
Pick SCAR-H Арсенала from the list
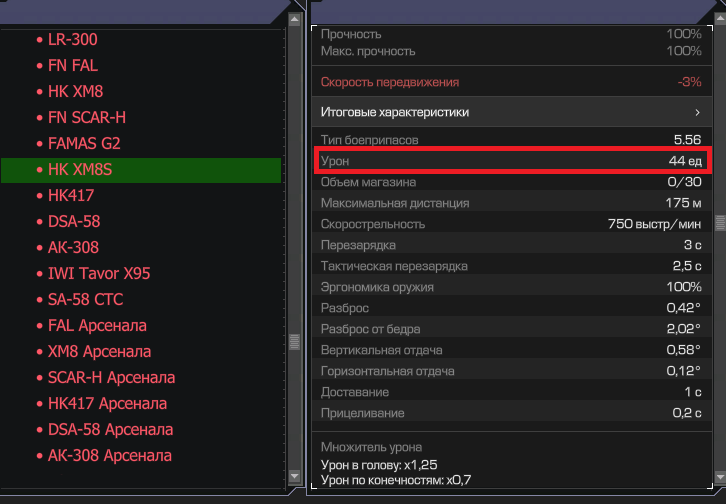pos(111,377)
